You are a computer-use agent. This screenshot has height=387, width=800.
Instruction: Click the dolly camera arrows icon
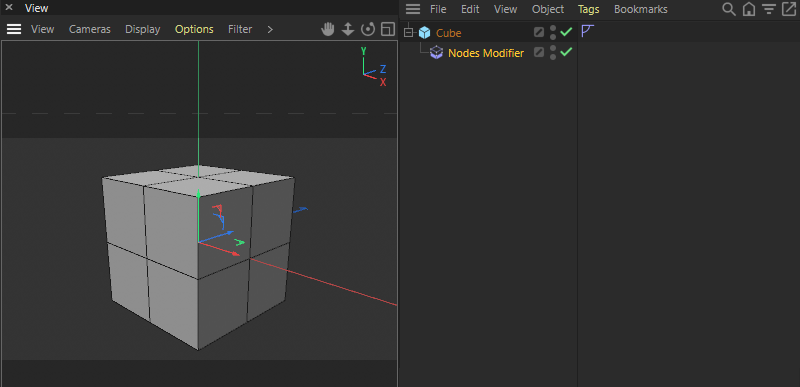point(348,30)
